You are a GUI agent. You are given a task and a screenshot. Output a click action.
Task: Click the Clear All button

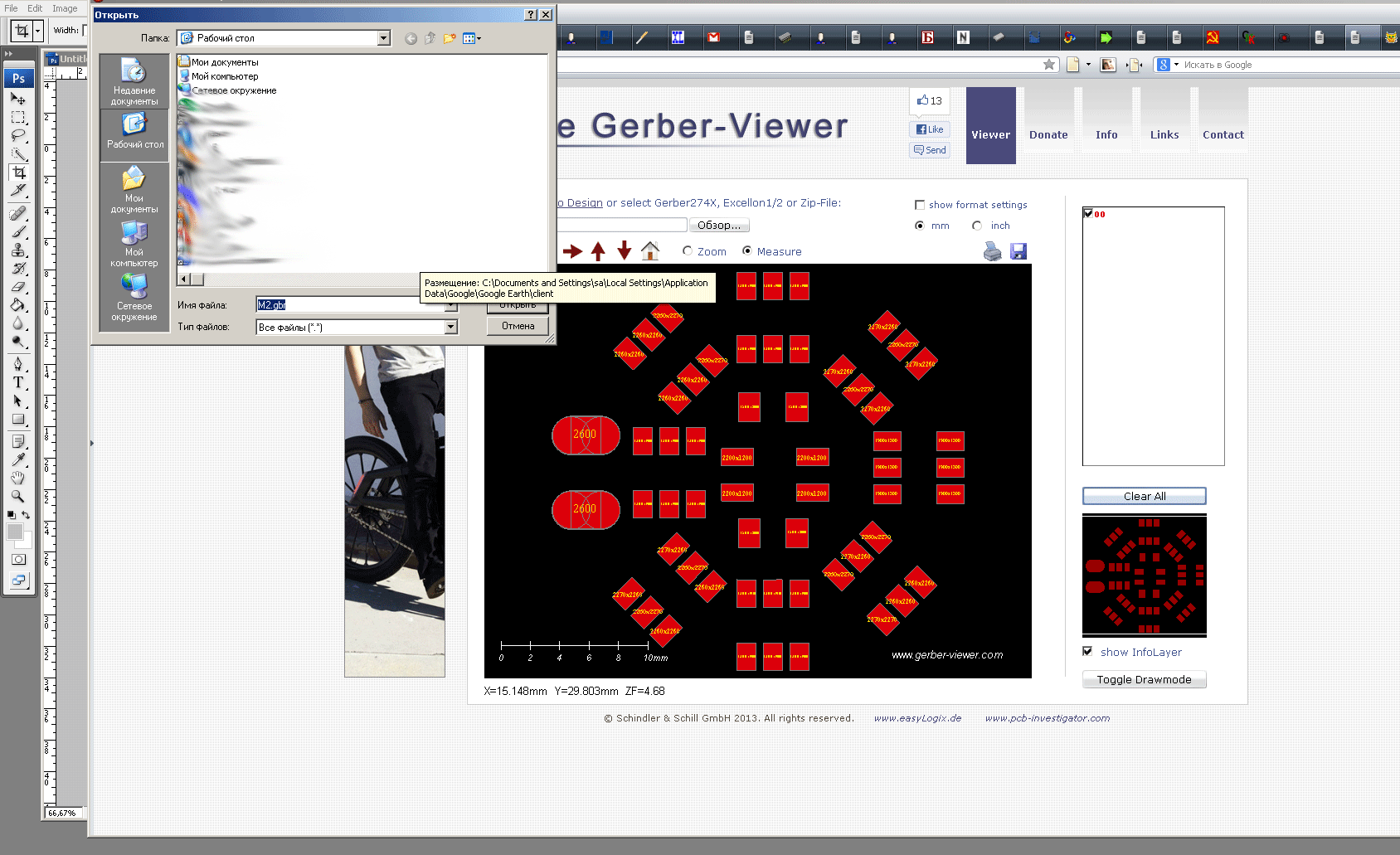coord(1145,496)
